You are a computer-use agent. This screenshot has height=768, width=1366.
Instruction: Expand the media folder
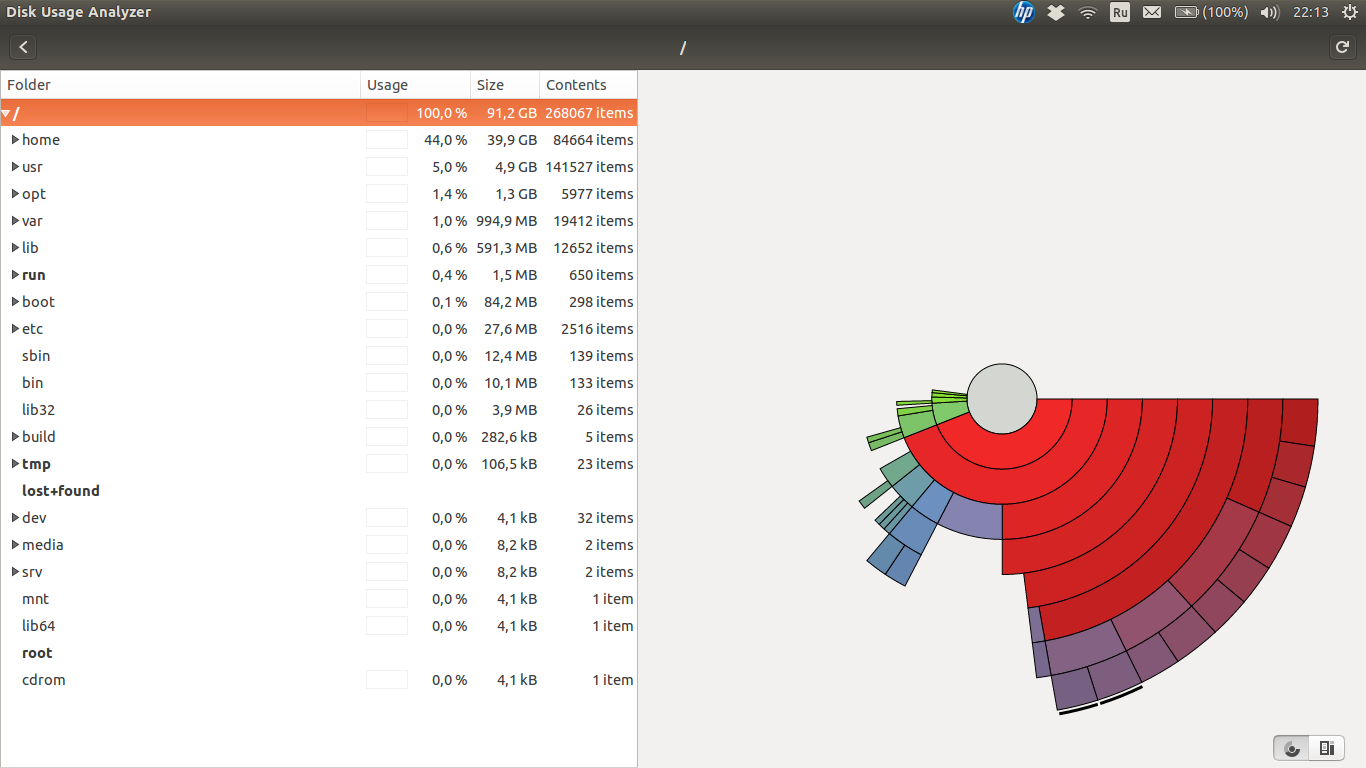click(x=15, y=545)
